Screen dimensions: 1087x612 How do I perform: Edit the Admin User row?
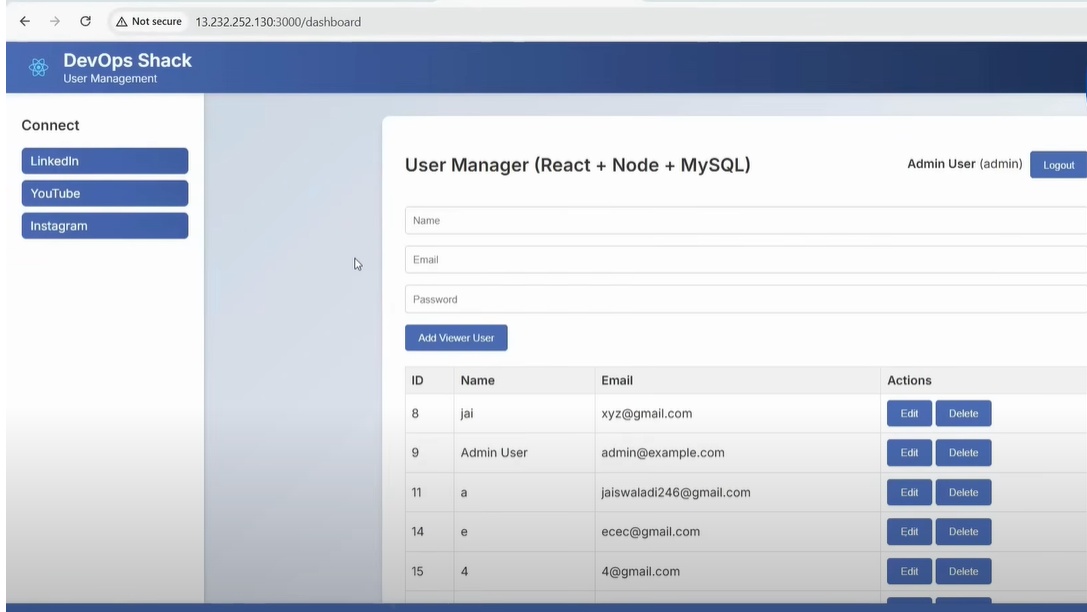coord(909,453)
